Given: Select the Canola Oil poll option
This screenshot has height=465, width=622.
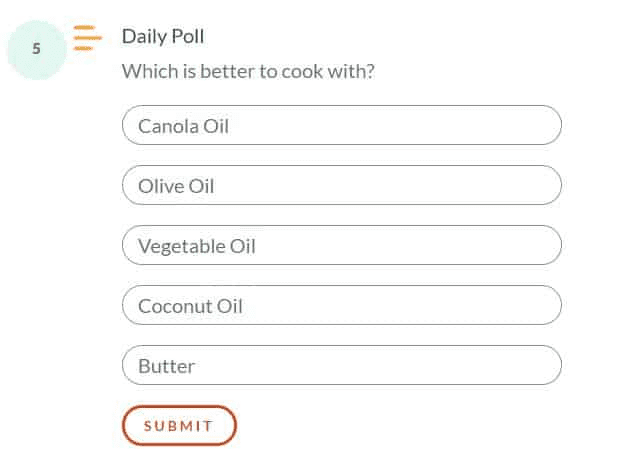Looking at the screenshot, I should click(342, 125).
